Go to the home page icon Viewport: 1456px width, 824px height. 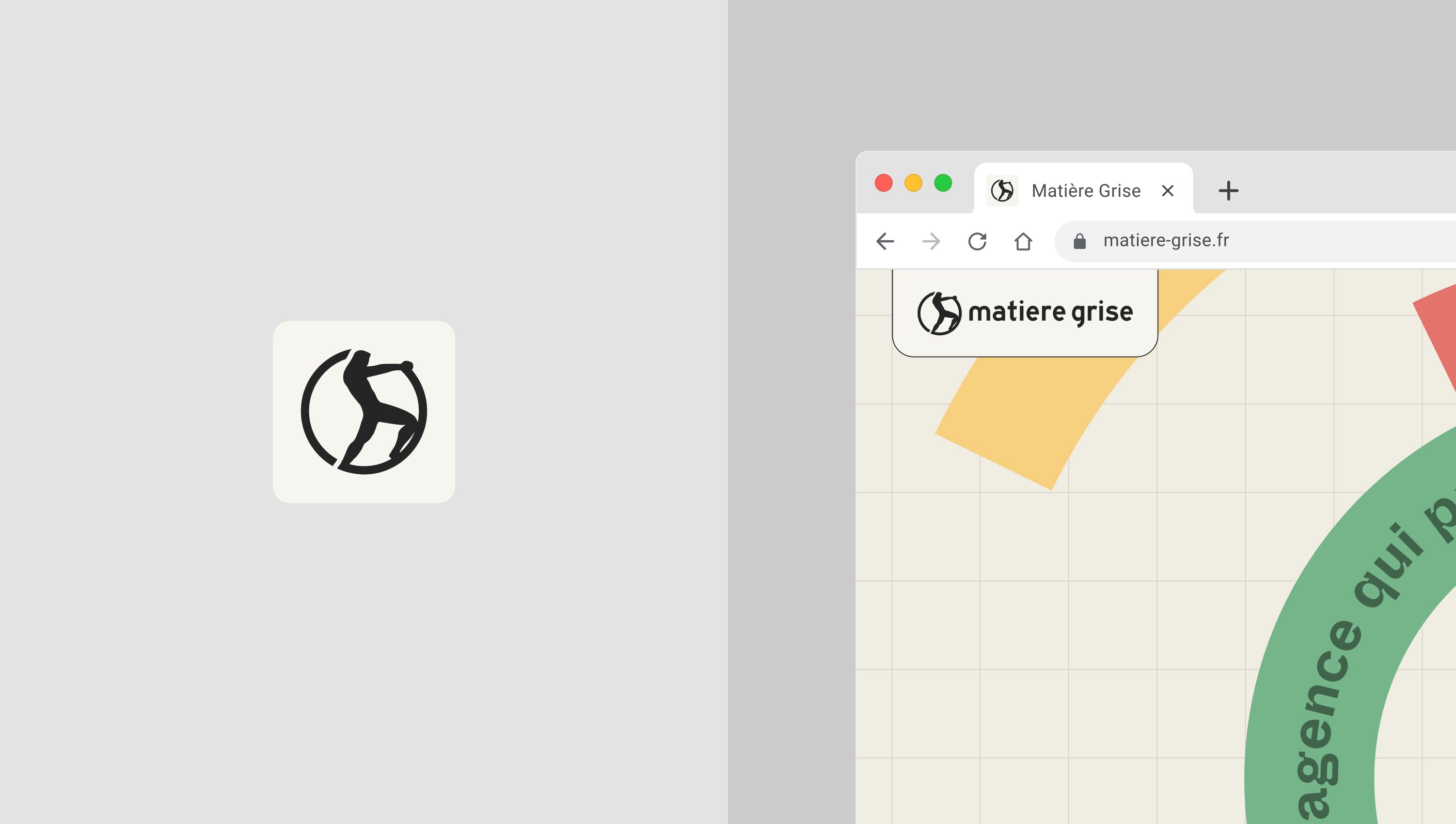[x=1023, y=241]
